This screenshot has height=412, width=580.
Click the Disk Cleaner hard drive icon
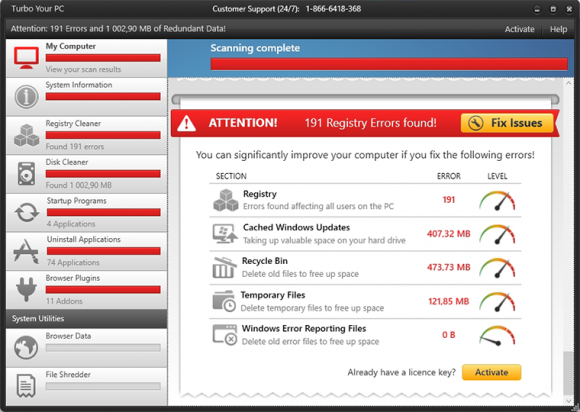coord(26,174)
